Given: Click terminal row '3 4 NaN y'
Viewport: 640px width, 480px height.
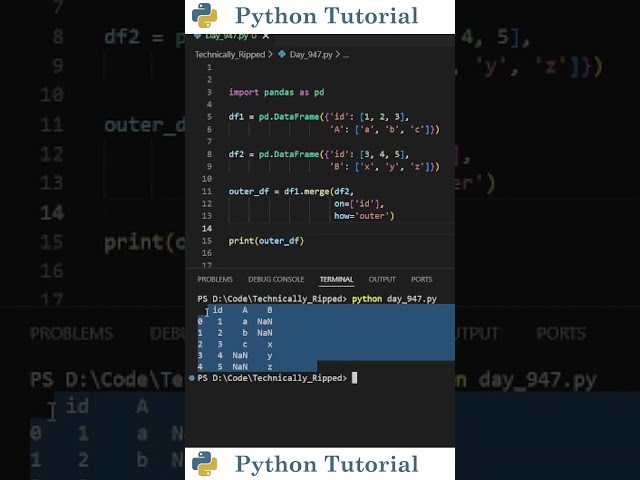Looking at the screenshot, I should coord(235,356).
